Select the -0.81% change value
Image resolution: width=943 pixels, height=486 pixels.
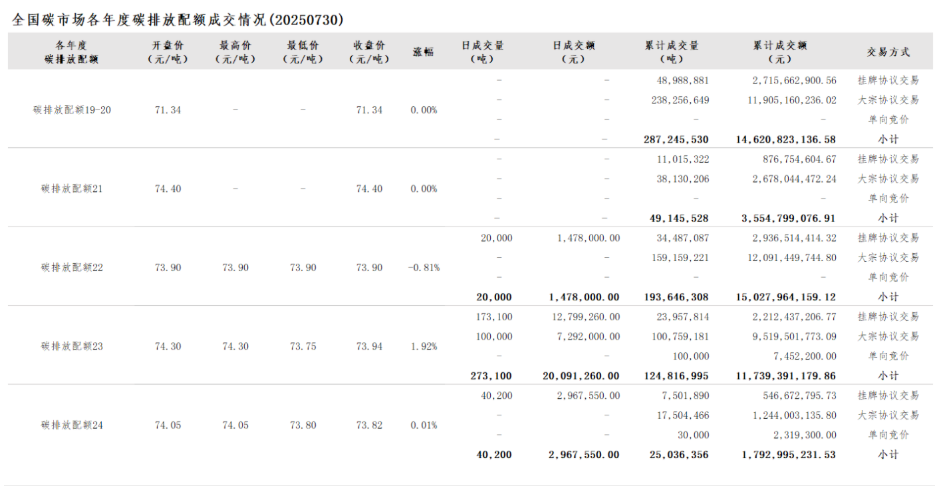(423, 268)
